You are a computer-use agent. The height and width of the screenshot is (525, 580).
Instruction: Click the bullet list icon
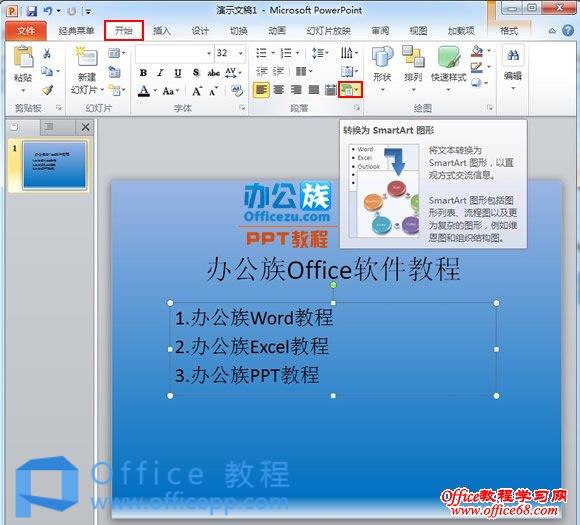point(262,53)
